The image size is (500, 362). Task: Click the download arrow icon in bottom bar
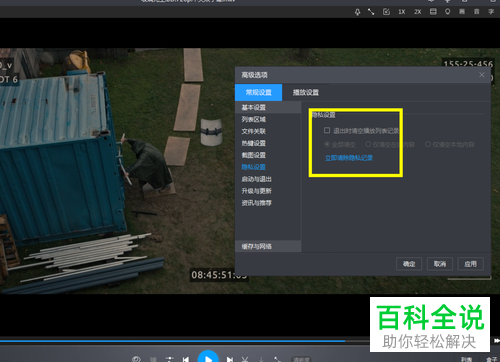click(261, 359)
